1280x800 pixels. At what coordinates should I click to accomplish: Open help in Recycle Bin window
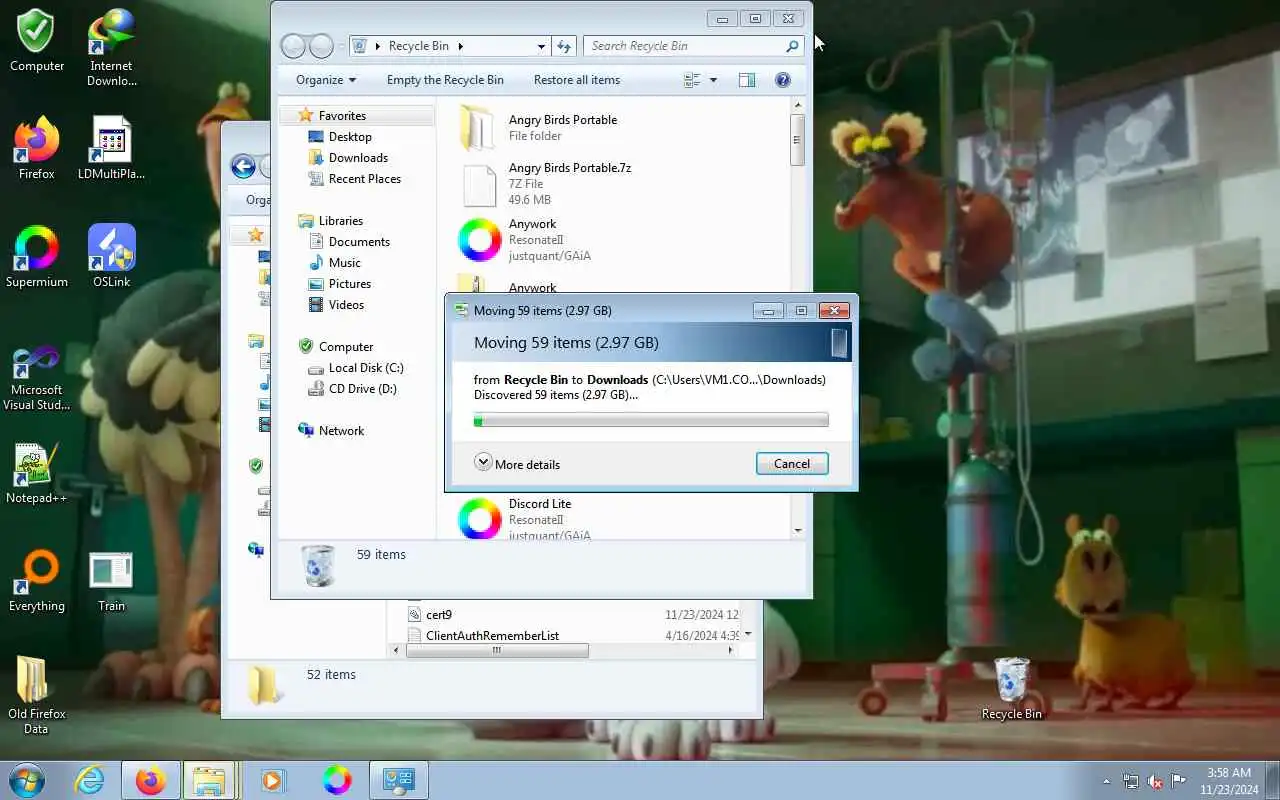click(x=783, y=80)
